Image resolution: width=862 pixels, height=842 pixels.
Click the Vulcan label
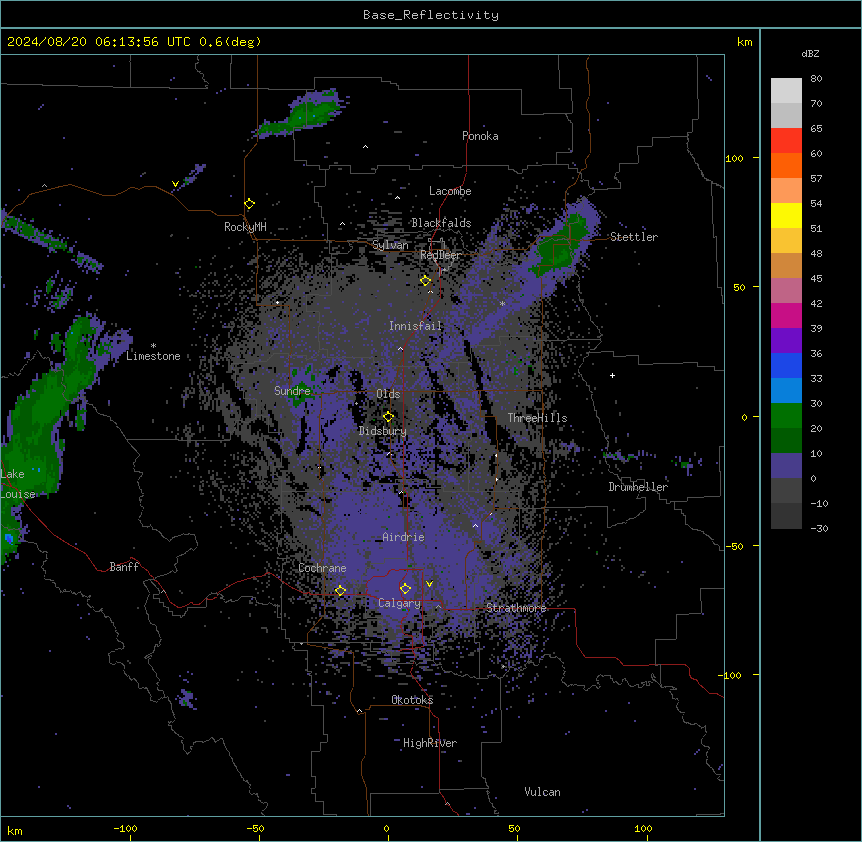[542, 792]
